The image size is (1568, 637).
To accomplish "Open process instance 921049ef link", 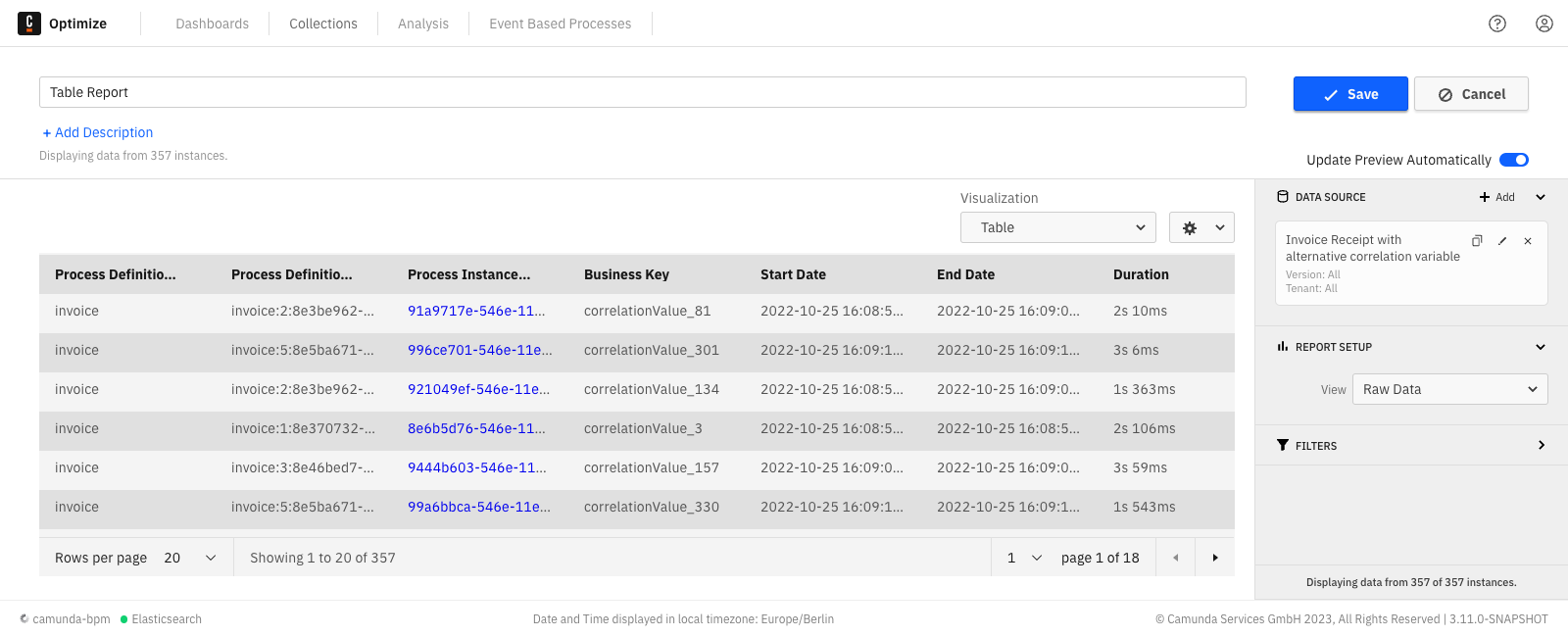I will coord(478,389).
